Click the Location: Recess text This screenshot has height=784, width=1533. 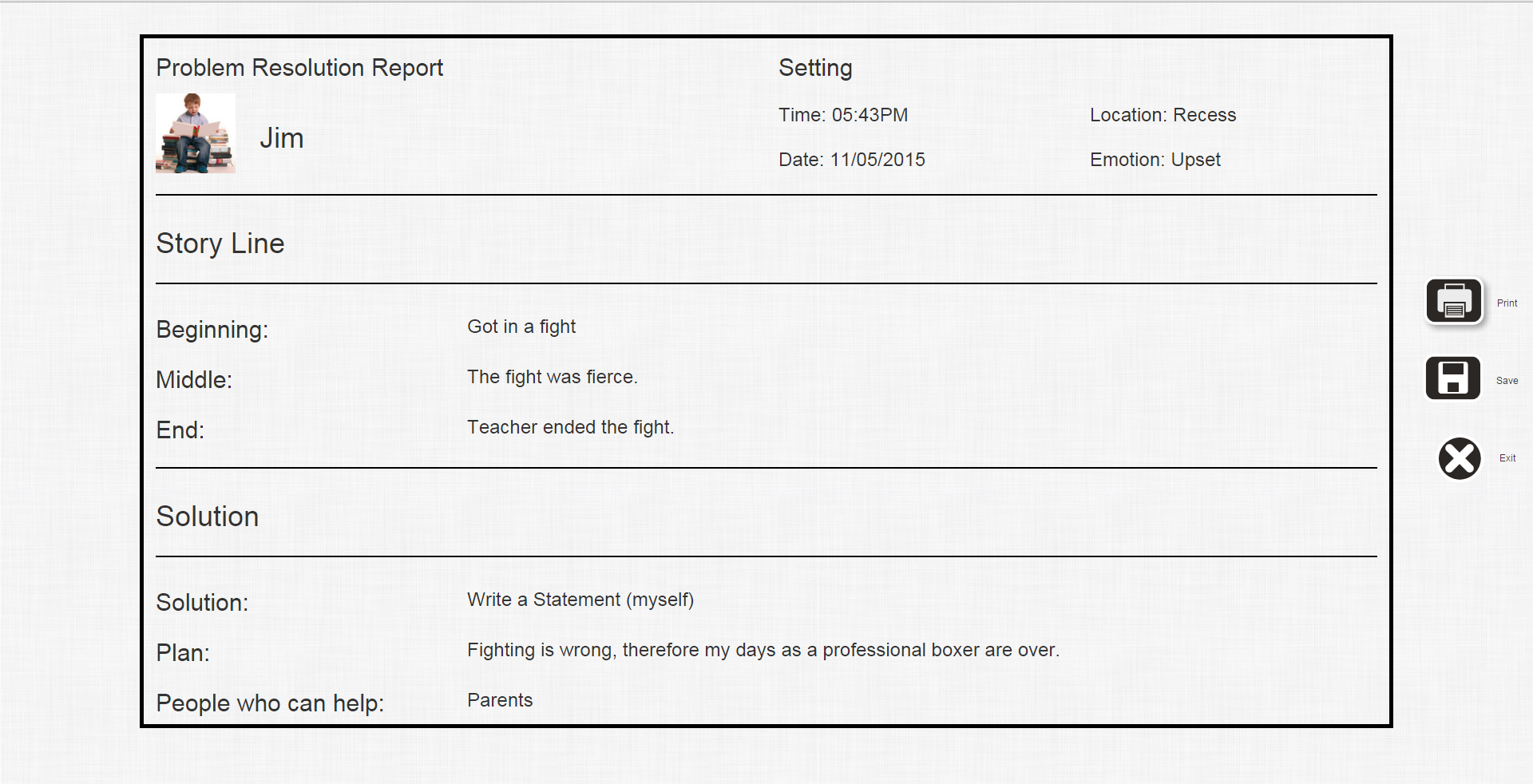pyautogui.click(x=1163, y=115)
